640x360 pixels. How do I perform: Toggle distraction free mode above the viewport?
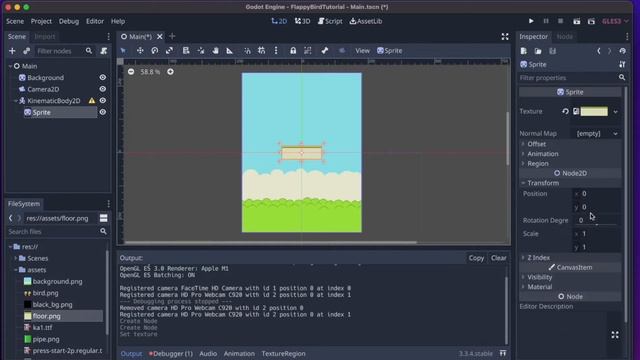coord(505,37)
